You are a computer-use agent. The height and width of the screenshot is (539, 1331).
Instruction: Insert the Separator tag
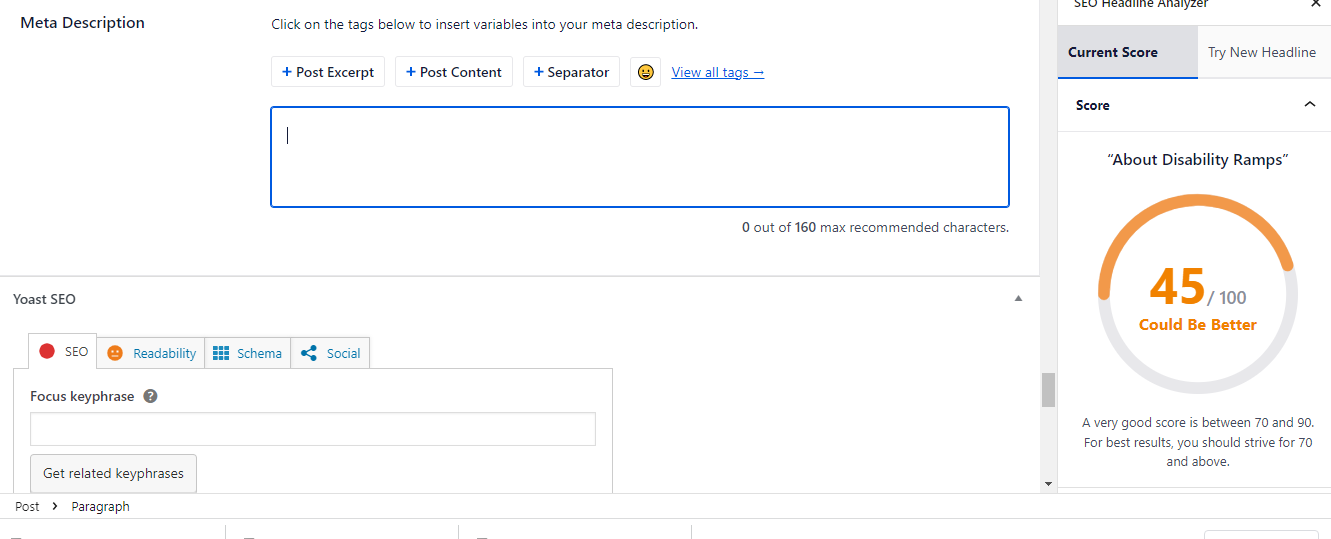(571, 72)
